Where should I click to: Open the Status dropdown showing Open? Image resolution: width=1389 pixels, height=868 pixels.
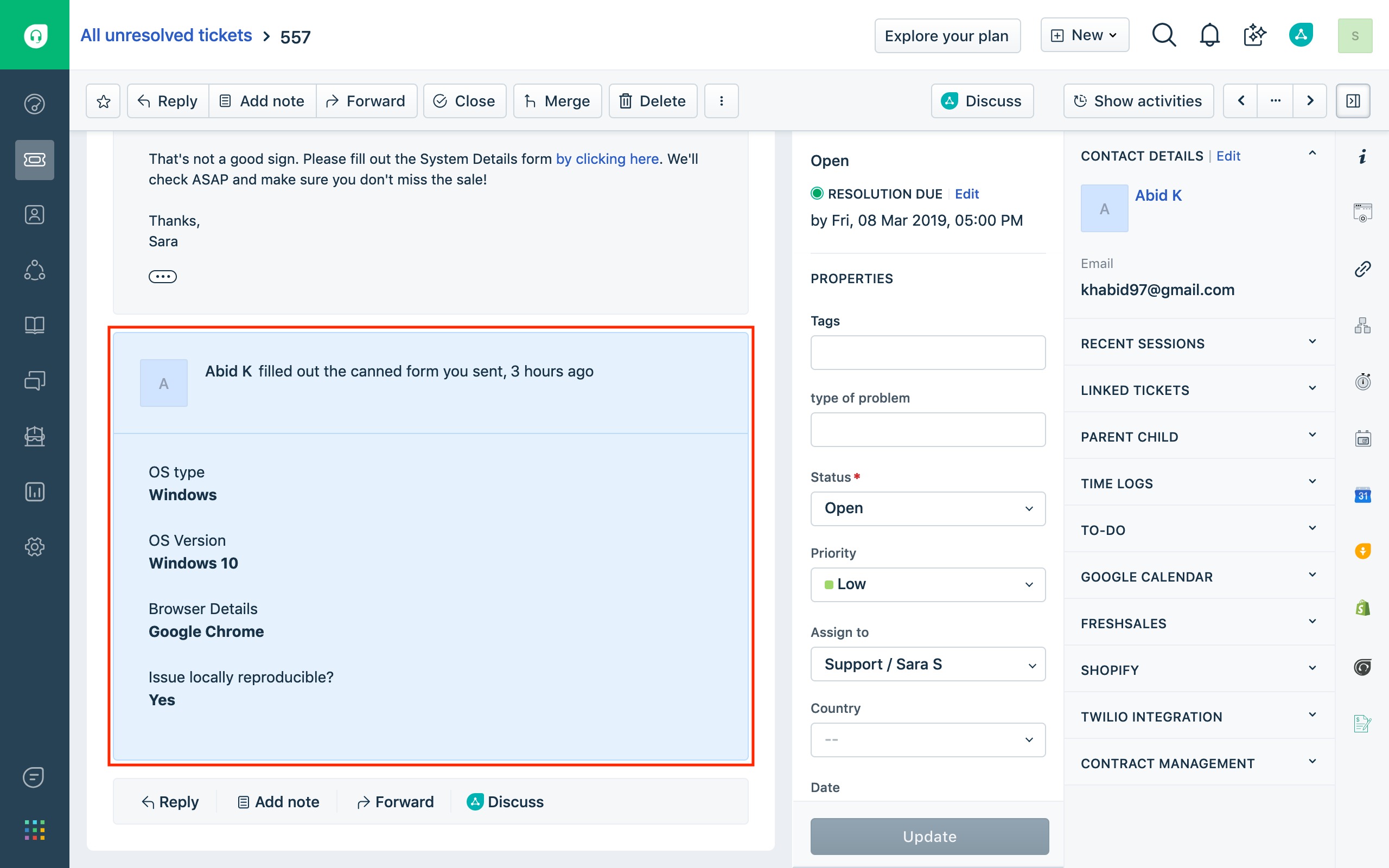click(927, 508)
